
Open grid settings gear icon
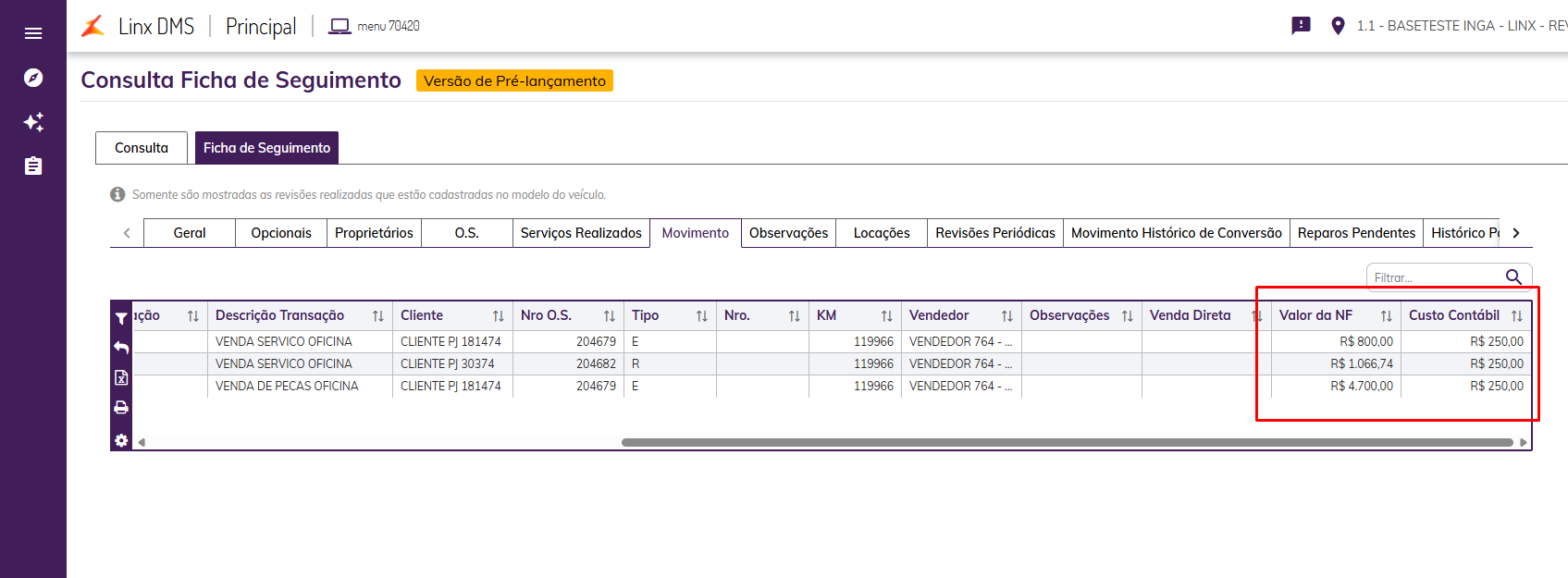click(121, 440)
